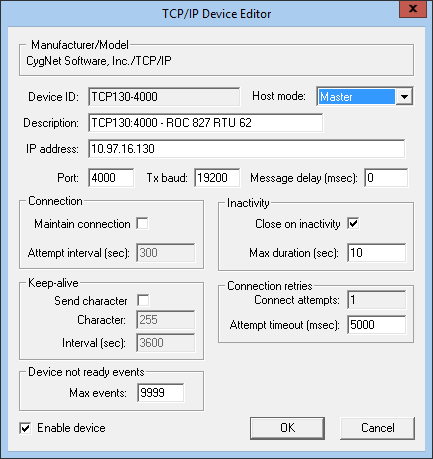
Task: Uncheck Close on inactivity
Action: tap(353, 223)
